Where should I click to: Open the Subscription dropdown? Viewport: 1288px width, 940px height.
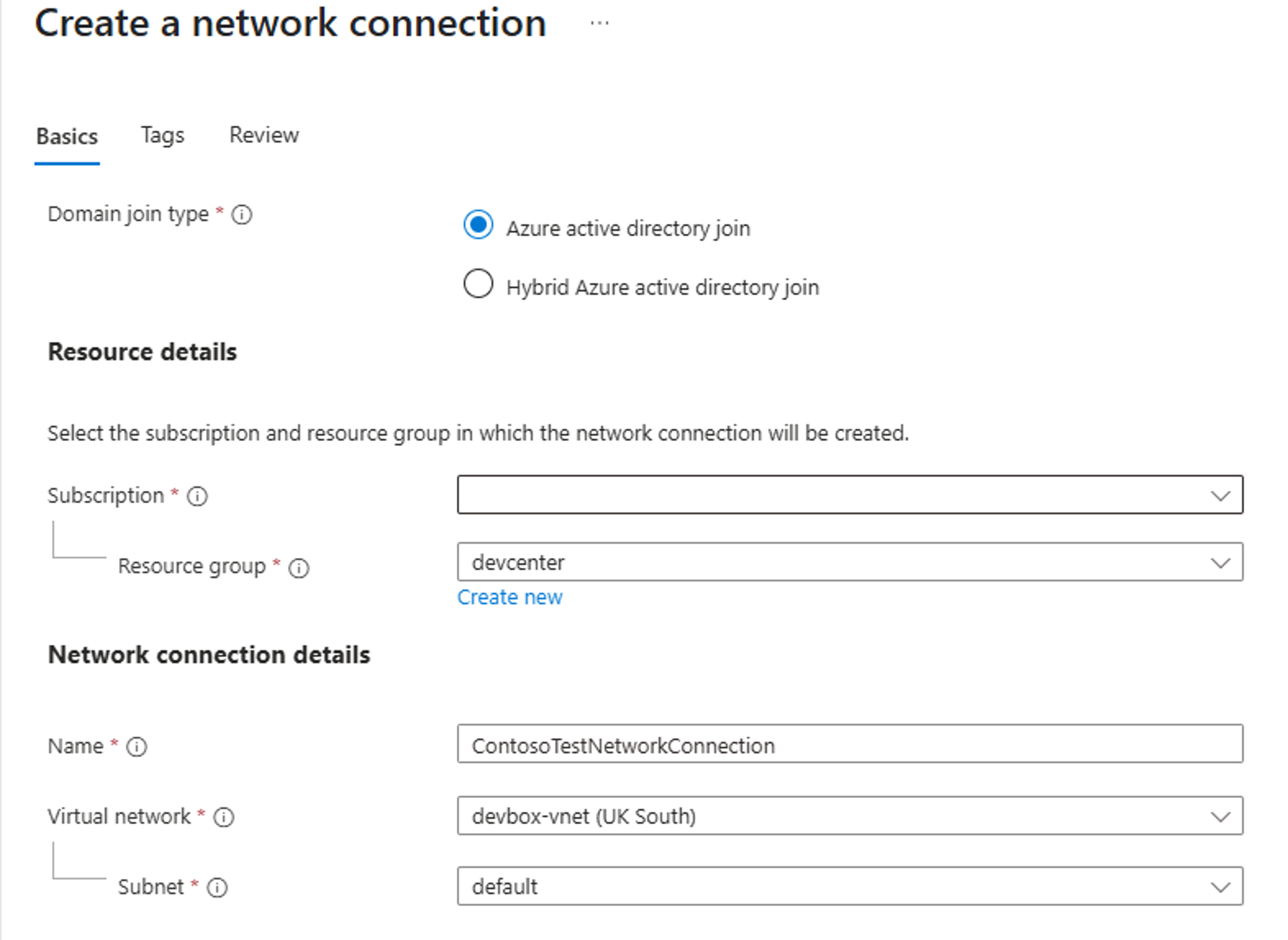coord(850,495)
